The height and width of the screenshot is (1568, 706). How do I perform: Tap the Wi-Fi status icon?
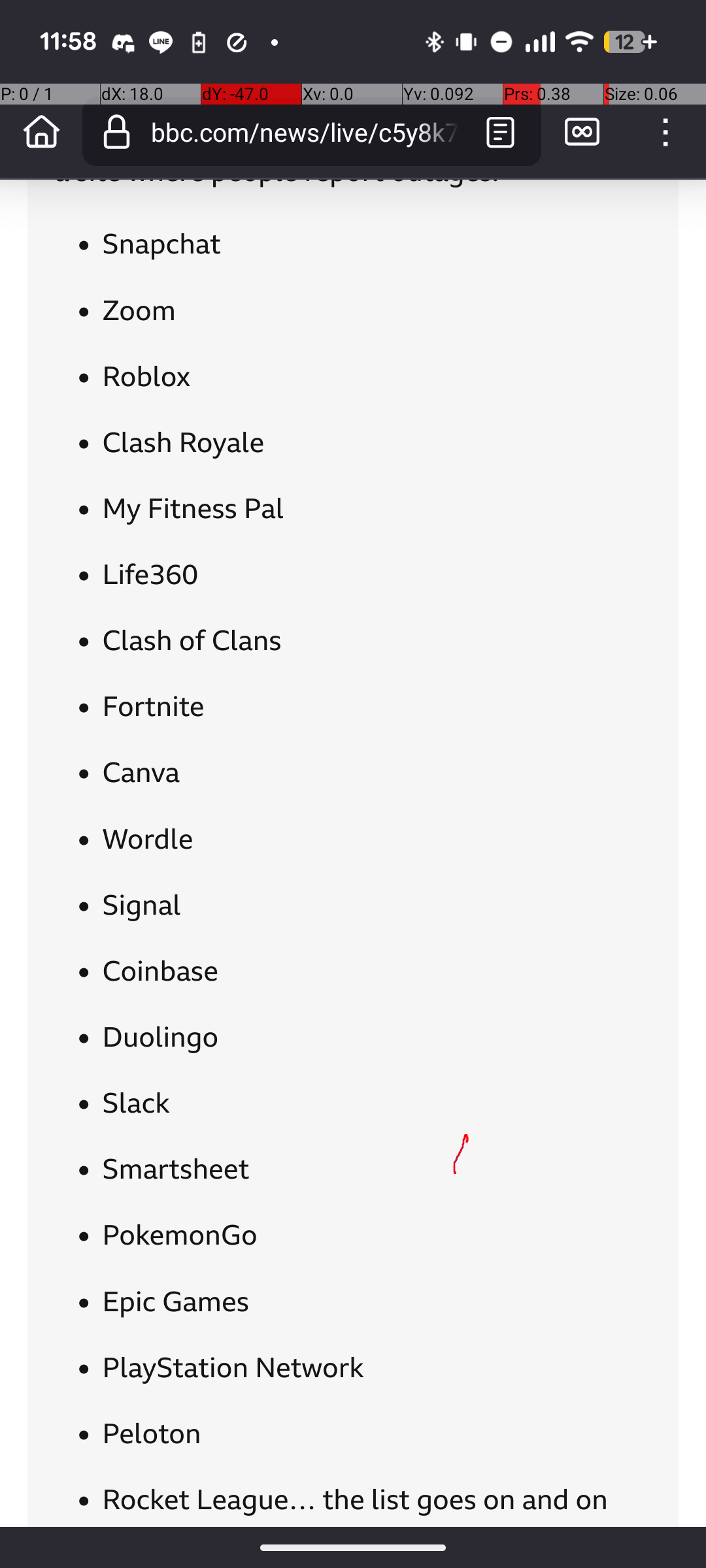pyautogui.click(x=579, y=43)
